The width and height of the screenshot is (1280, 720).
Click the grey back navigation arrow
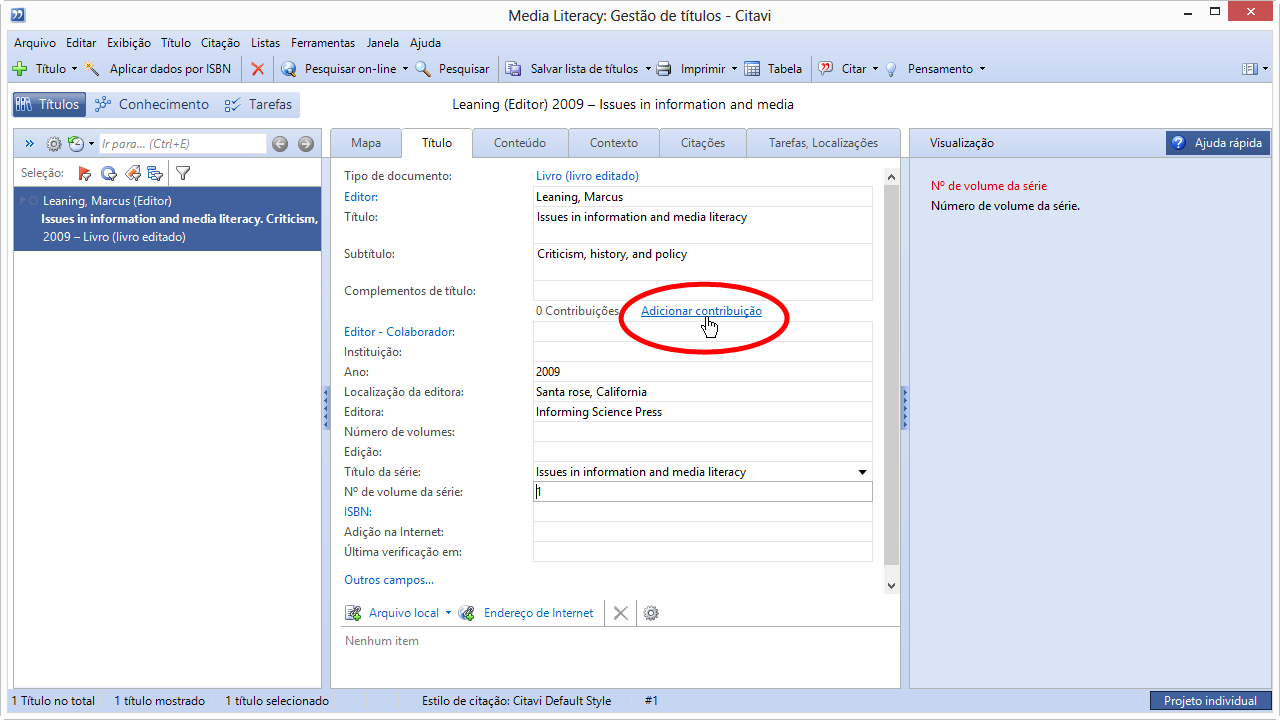point(280,144)
